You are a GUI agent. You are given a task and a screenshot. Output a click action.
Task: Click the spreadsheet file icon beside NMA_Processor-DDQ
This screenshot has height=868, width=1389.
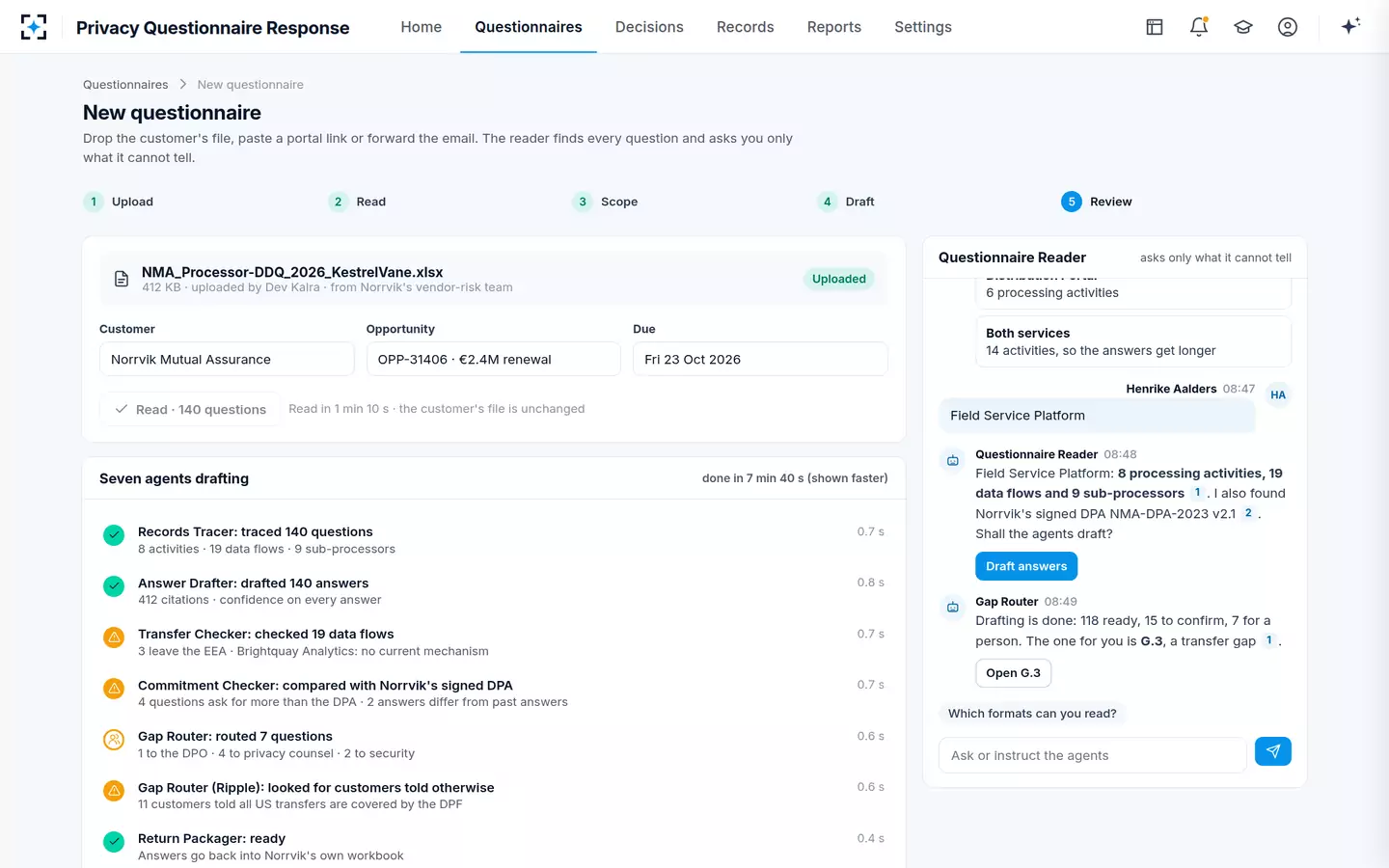click(122, 279)
